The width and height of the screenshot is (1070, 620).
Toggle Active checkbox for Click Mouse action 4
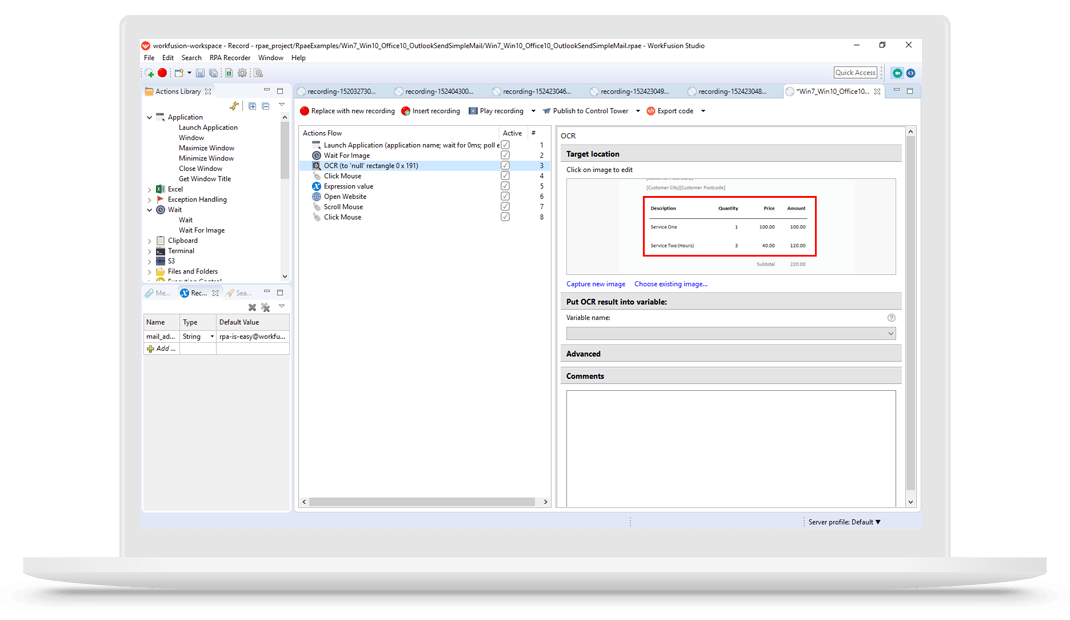(x=506, y=175)
